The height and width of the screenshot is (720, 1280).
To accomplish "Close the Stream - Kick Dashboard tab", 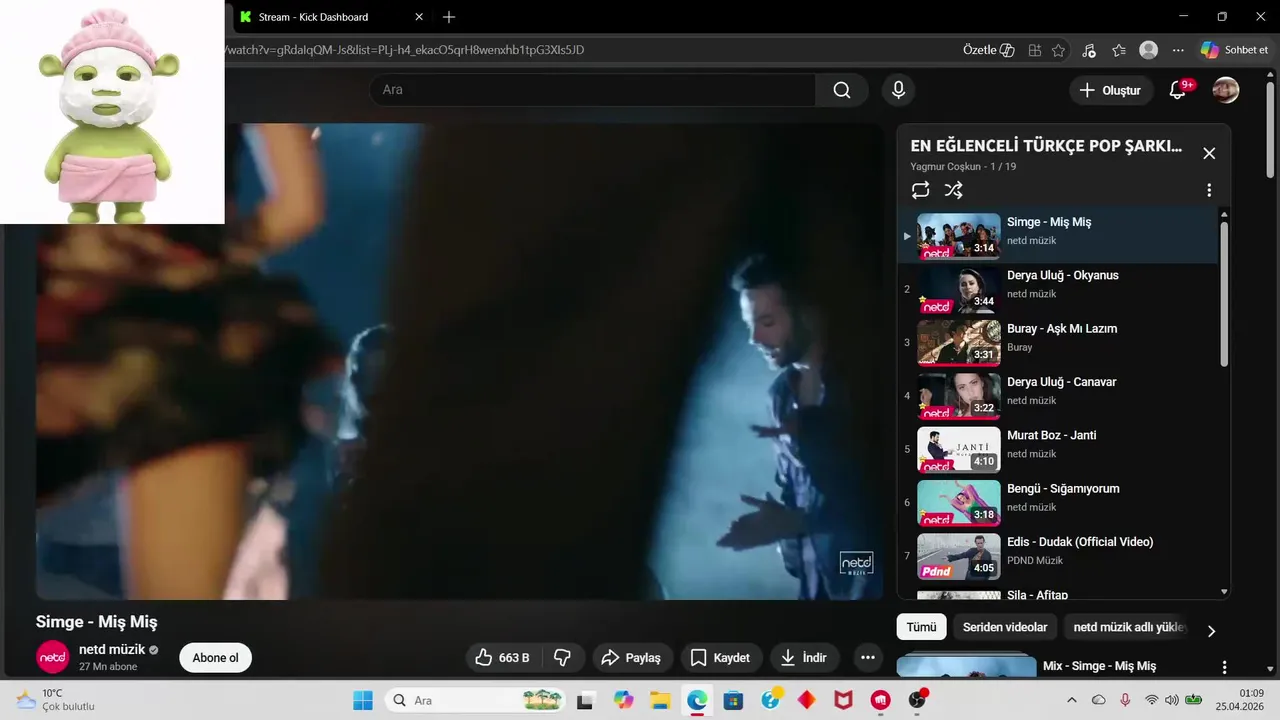I will [x=419, y=17].
